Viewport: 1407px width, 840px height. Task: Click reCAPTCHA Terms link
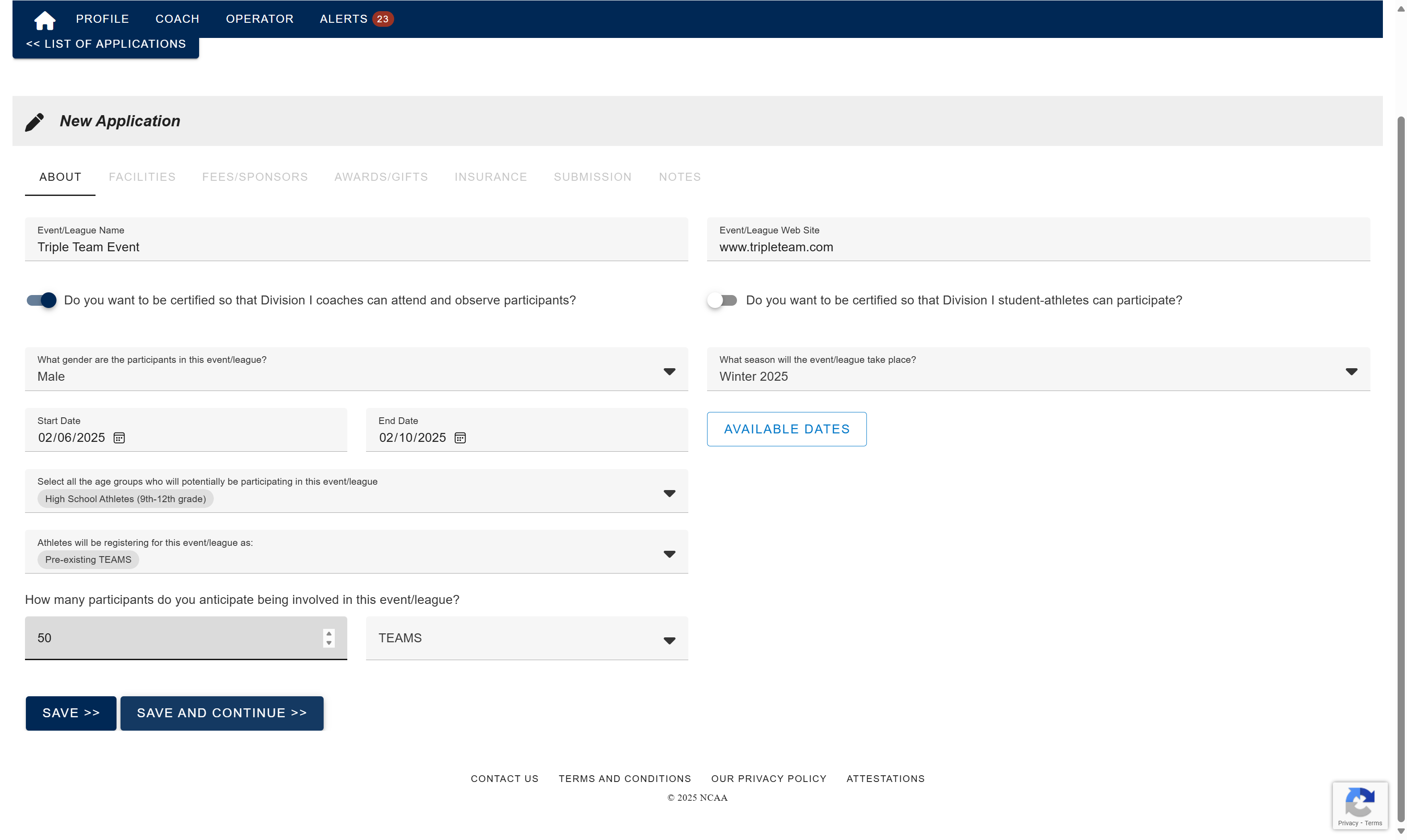(x=1374, y=823)
